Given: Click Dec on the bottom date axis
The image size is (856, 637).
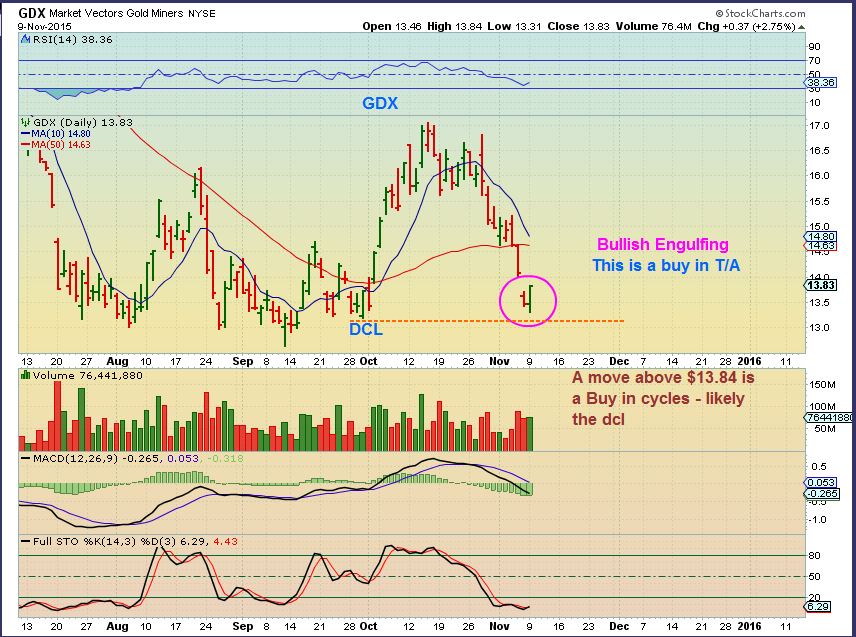Looking at the screenshot, I should [619, 626].
